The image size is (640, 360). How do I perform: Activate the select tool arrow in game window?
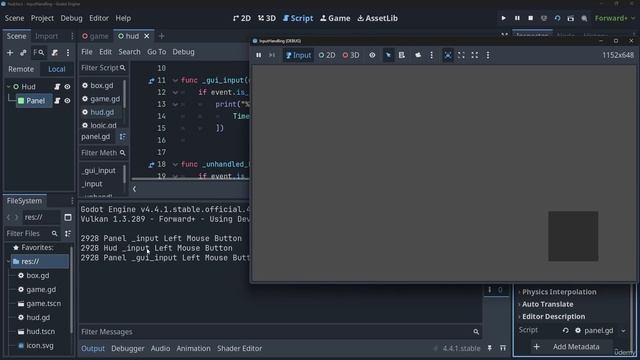point(388,55)
